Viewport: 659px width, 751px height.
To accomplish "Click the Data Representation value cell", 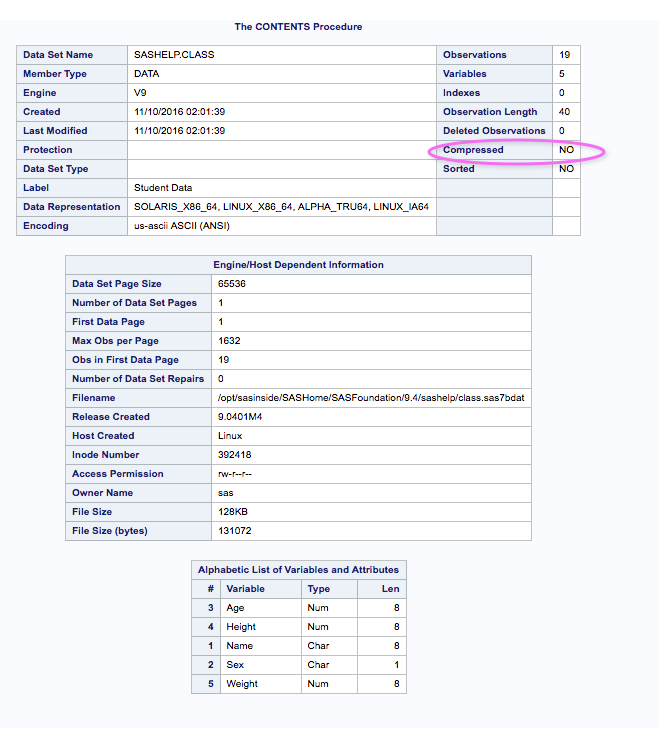I will tap(281, 207).
